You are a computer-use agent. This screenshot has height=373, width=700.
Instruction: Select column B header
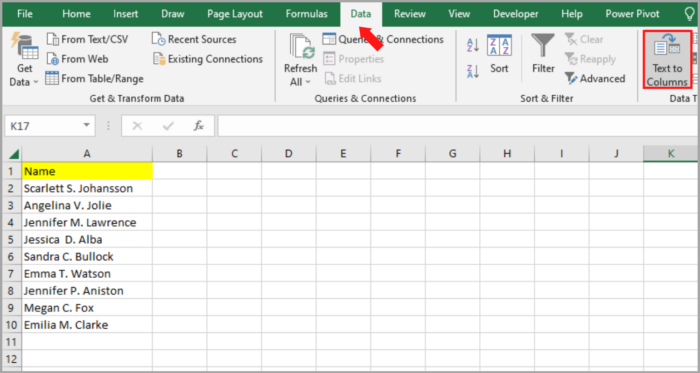[179, 154]
